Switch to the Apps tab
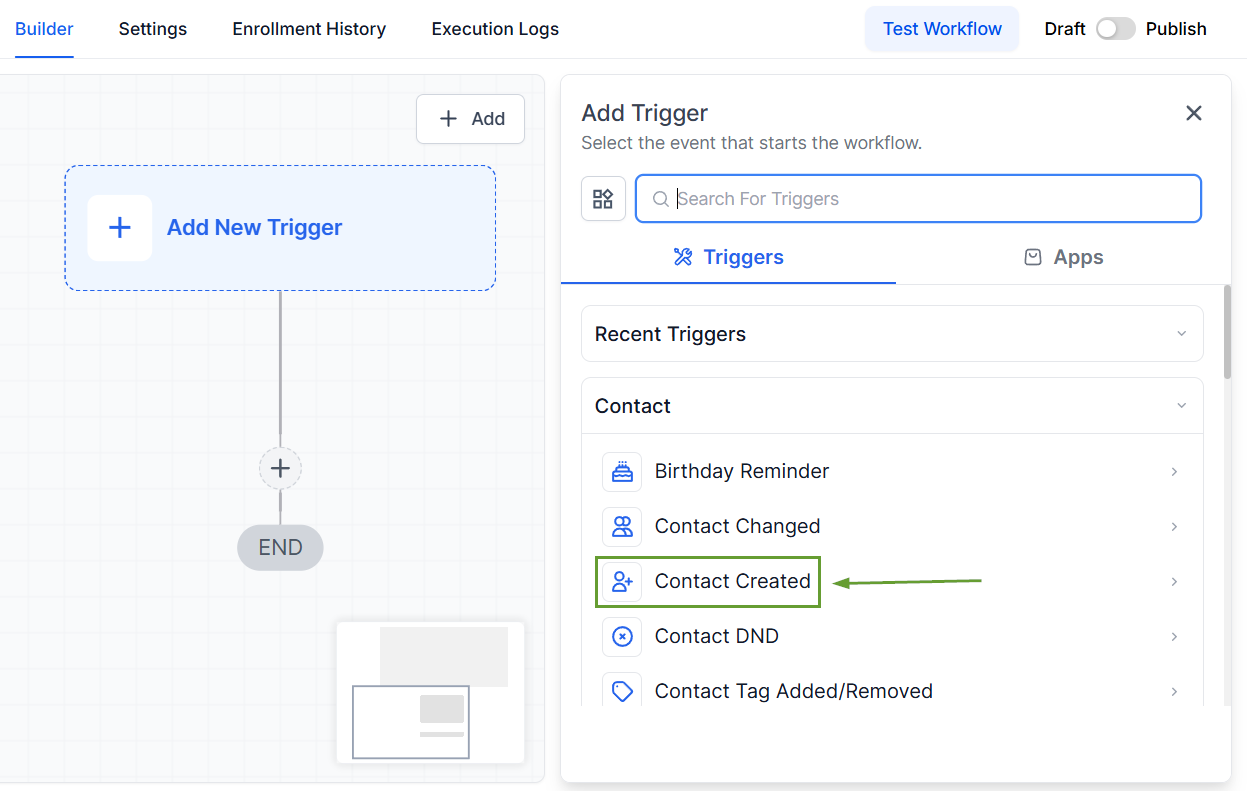This screenshot has height=791, width=1247. 1063,257
